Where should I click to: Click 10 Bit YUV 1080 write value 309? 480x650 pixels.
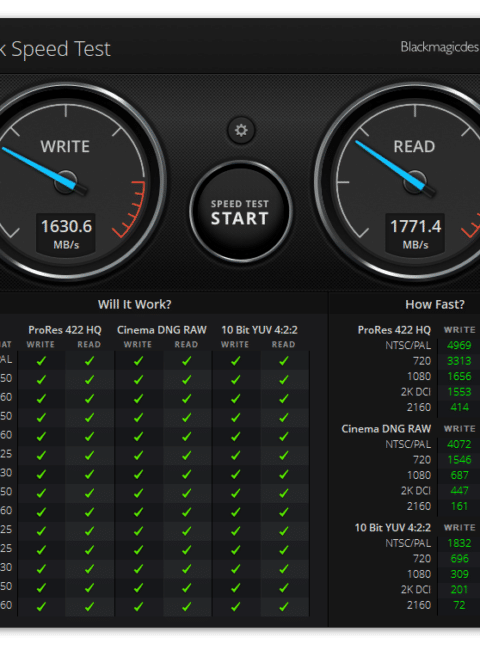460,575
